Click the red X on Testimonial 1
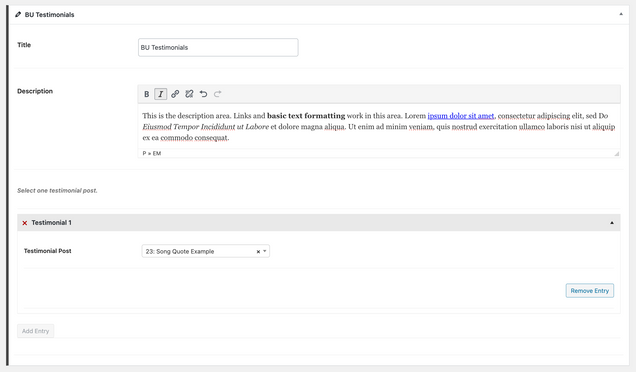636x372 pixels. [x=25, y=223]
